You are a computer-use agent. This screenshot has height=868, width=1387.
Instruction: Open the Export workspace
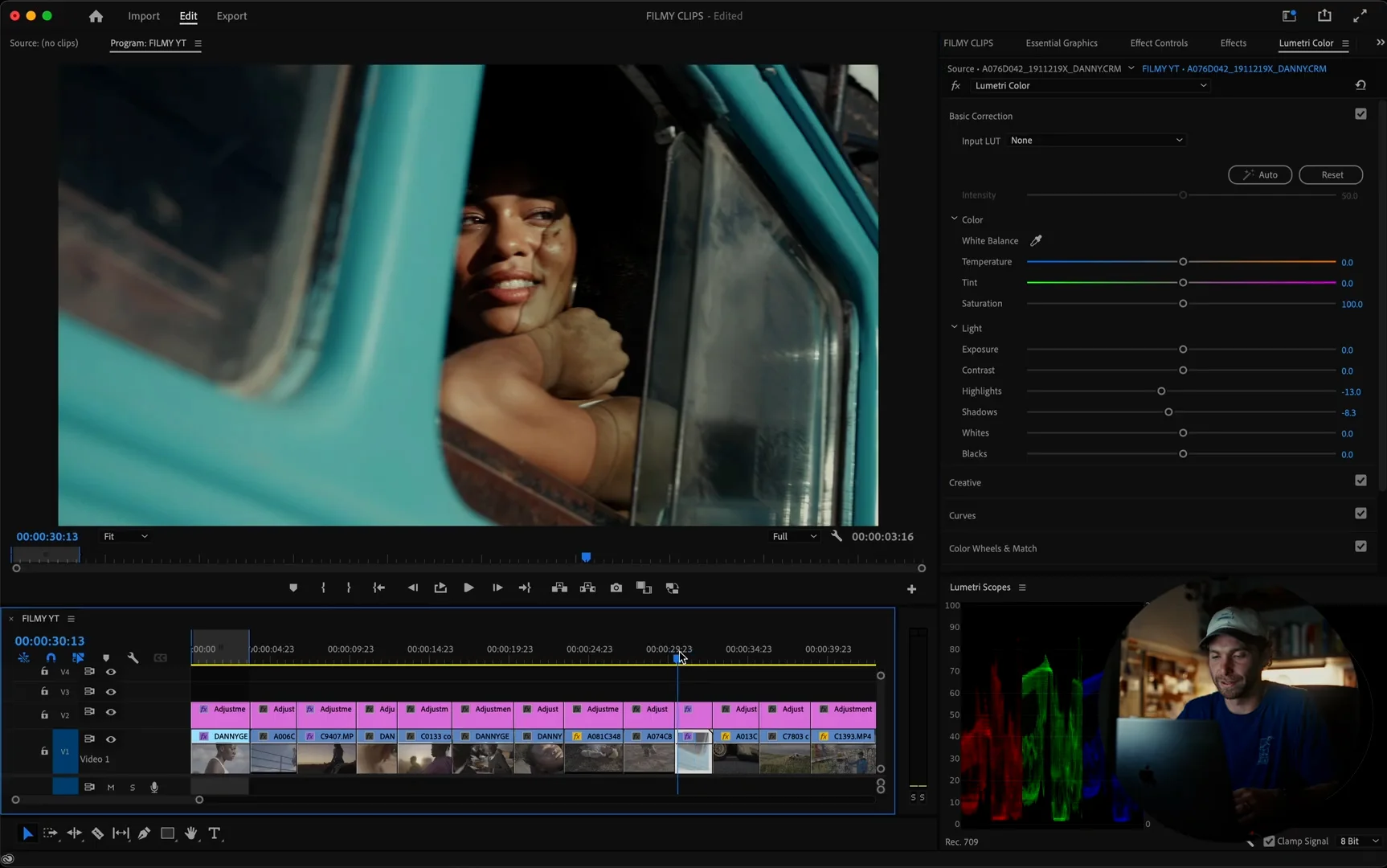tap(231, 16)
